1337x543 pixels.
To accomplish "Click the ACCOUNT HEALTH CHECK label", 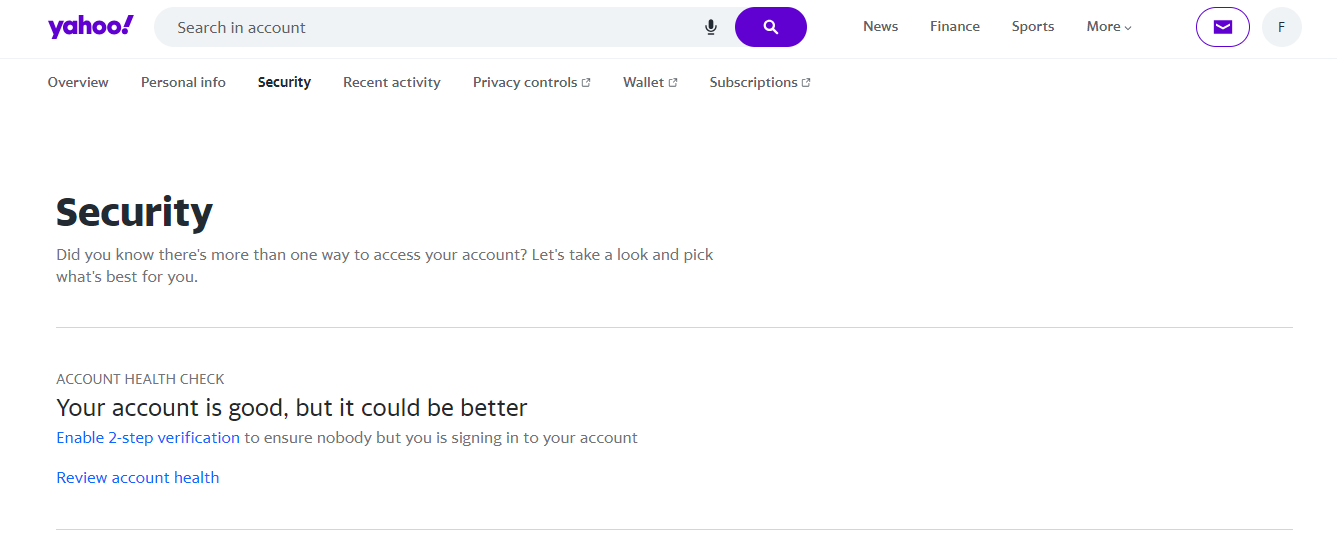I will point(140,379).
